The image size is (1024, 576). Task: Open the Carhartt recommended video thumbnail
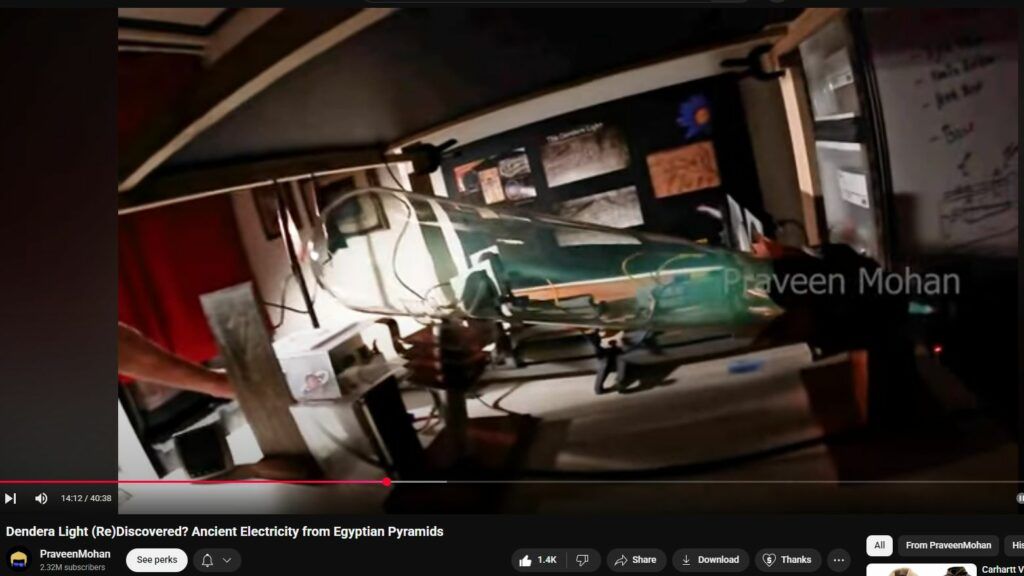[x=920, y=570]
